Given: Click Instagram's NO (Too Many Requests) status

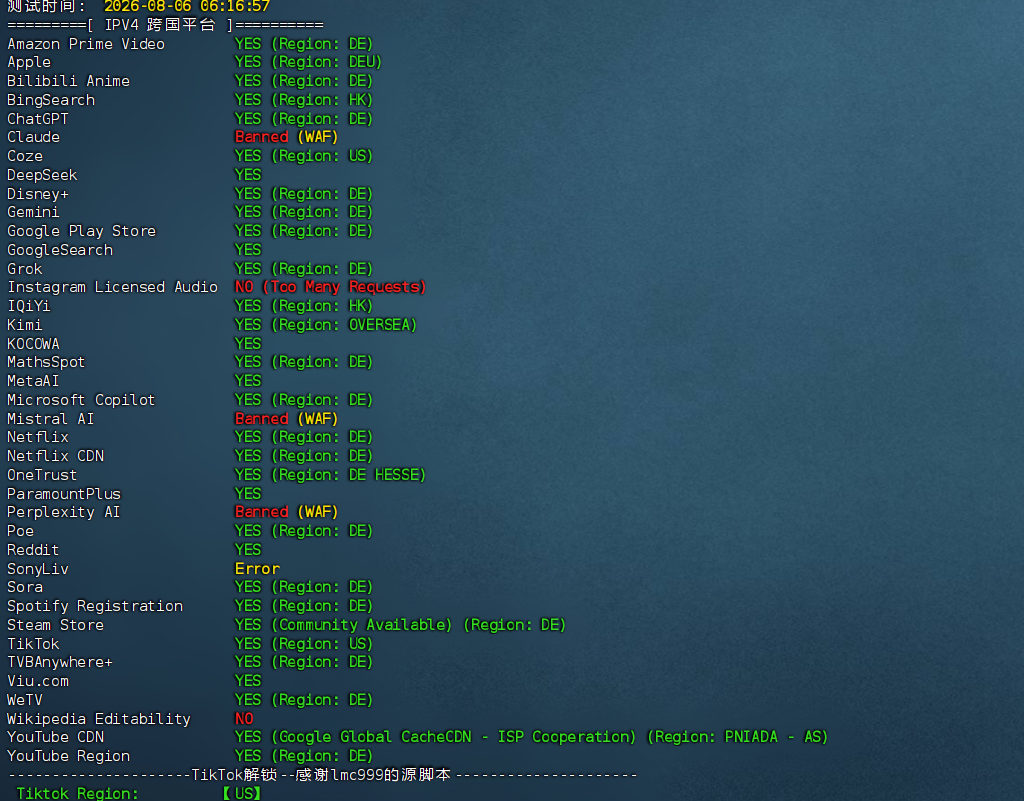Looking at the screenshot, I should (x=330, y=287).
